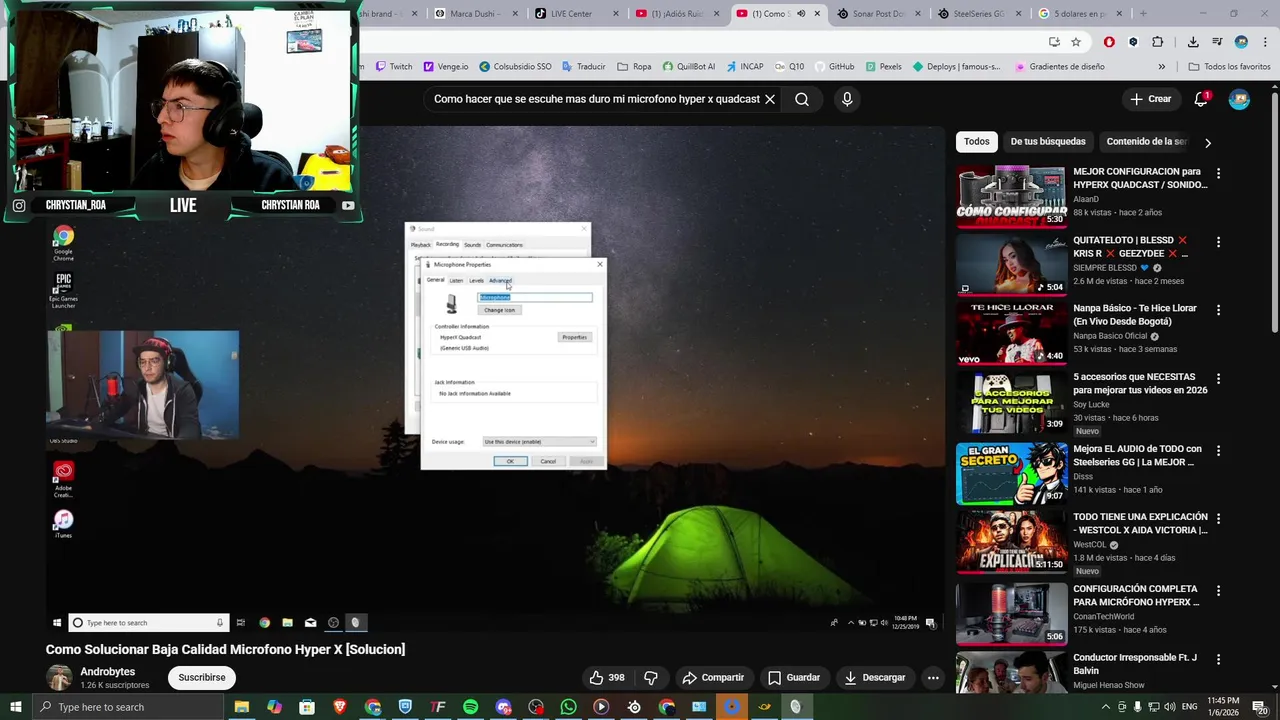The width and height of the screenshot is (1280, 720).
Task: Open more actions menu beside Descargar
Action: pyautogui.click(x=933, y=677)
